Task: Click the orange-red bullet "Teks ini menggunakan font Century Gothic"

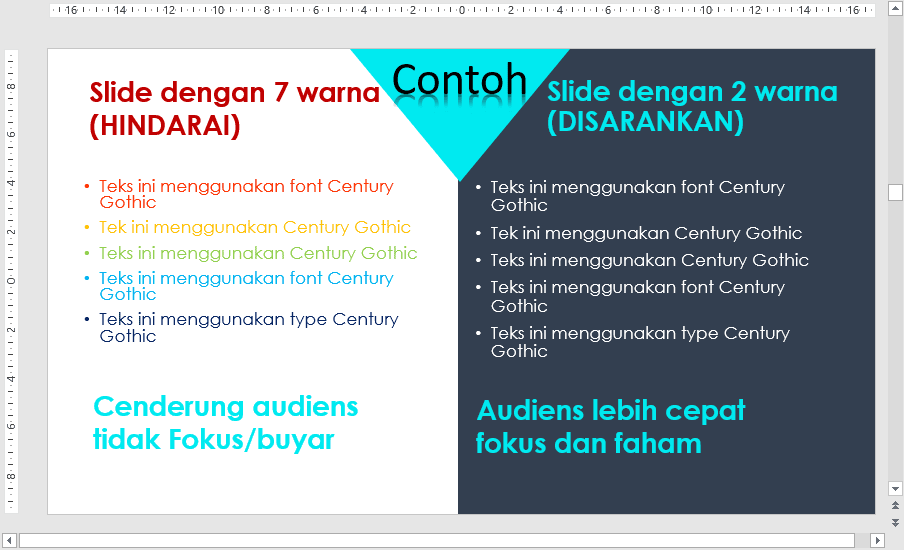Action: 246,194
